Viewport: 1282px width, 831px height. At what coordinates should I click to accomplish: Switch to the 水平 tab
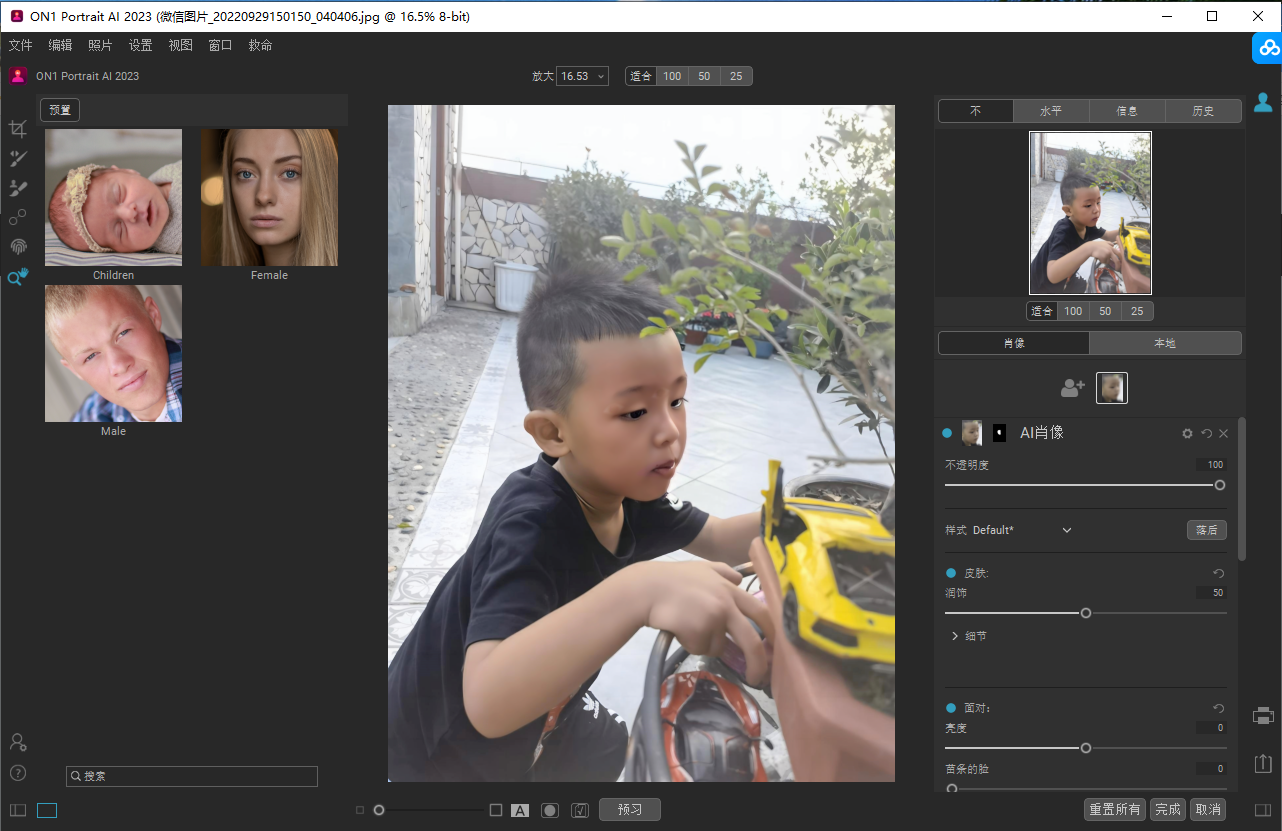(x=1051, y=111)
